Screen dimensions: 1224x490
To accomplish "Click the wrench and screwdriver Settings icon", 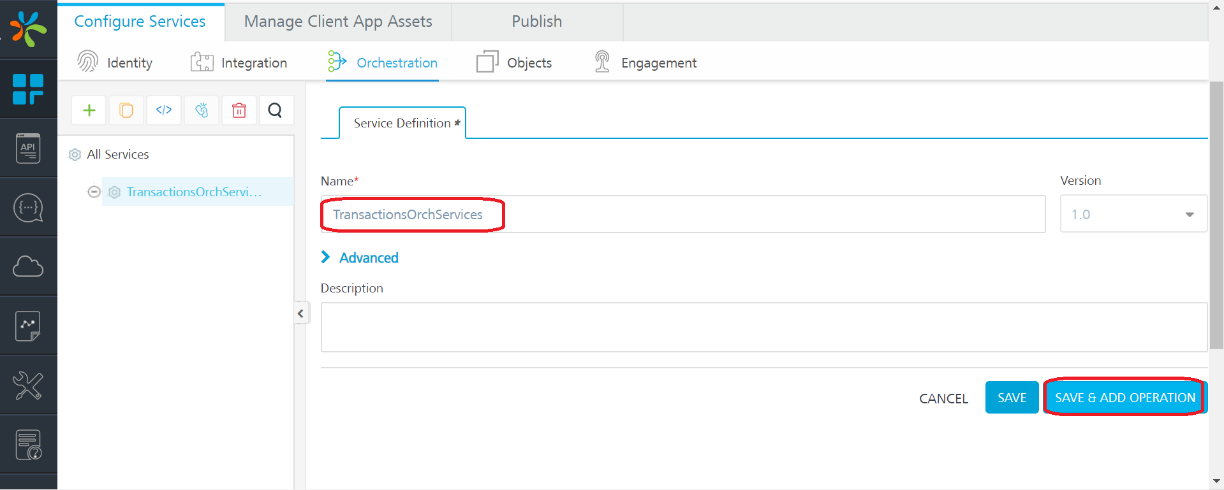I will pos(28,385).
